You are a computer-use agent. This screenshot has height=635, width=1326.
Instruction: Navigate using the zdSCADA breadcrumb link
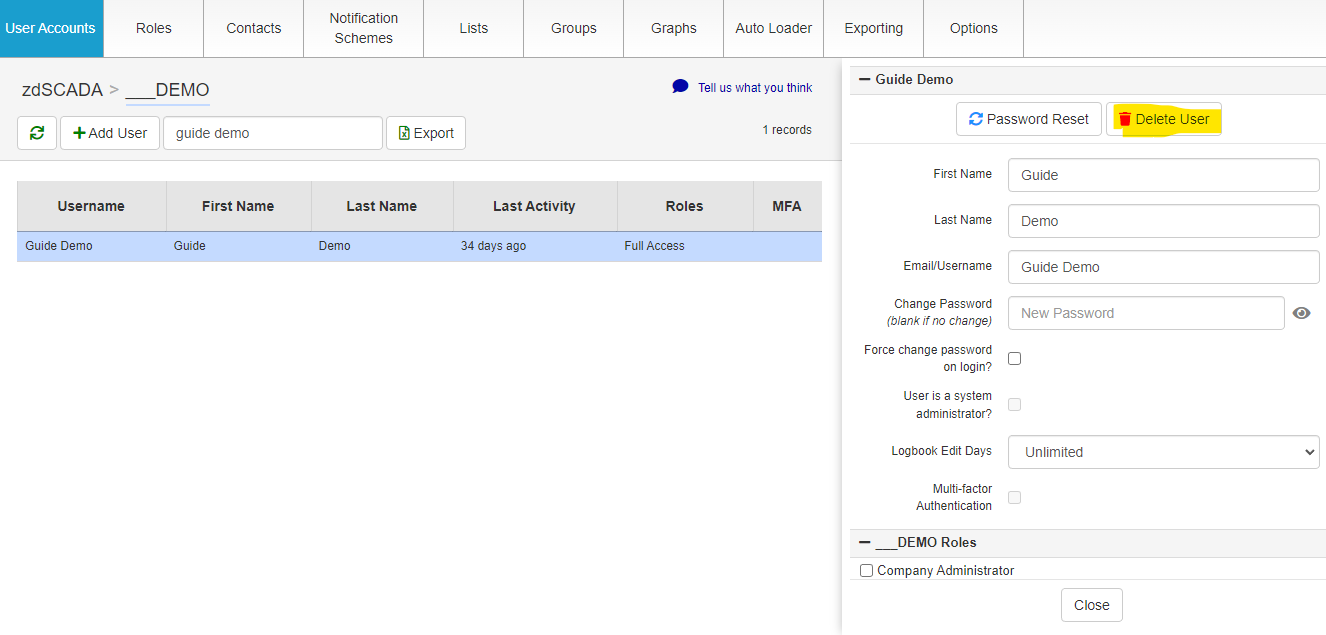60,89
